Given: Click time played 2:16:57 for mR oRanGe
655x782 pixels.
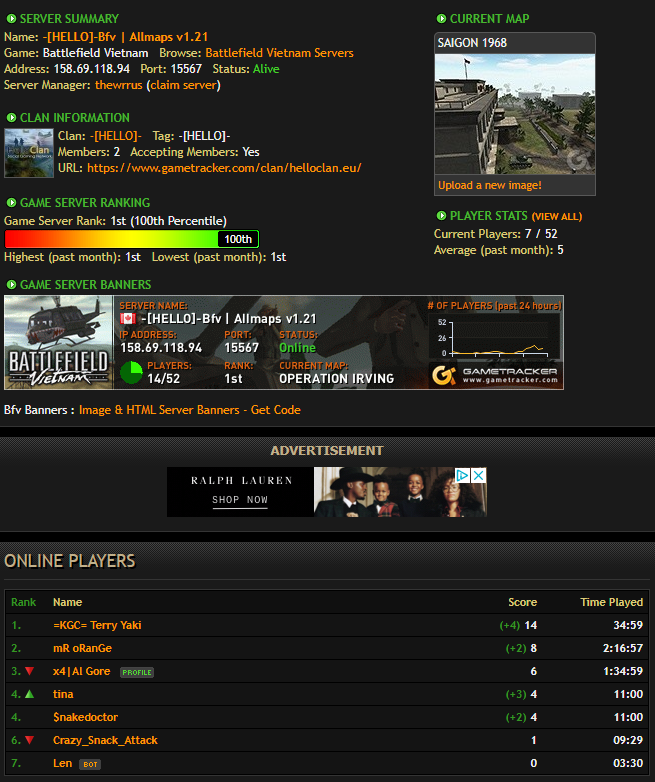Looking at the screenshot, I should (x=623, y=648).
